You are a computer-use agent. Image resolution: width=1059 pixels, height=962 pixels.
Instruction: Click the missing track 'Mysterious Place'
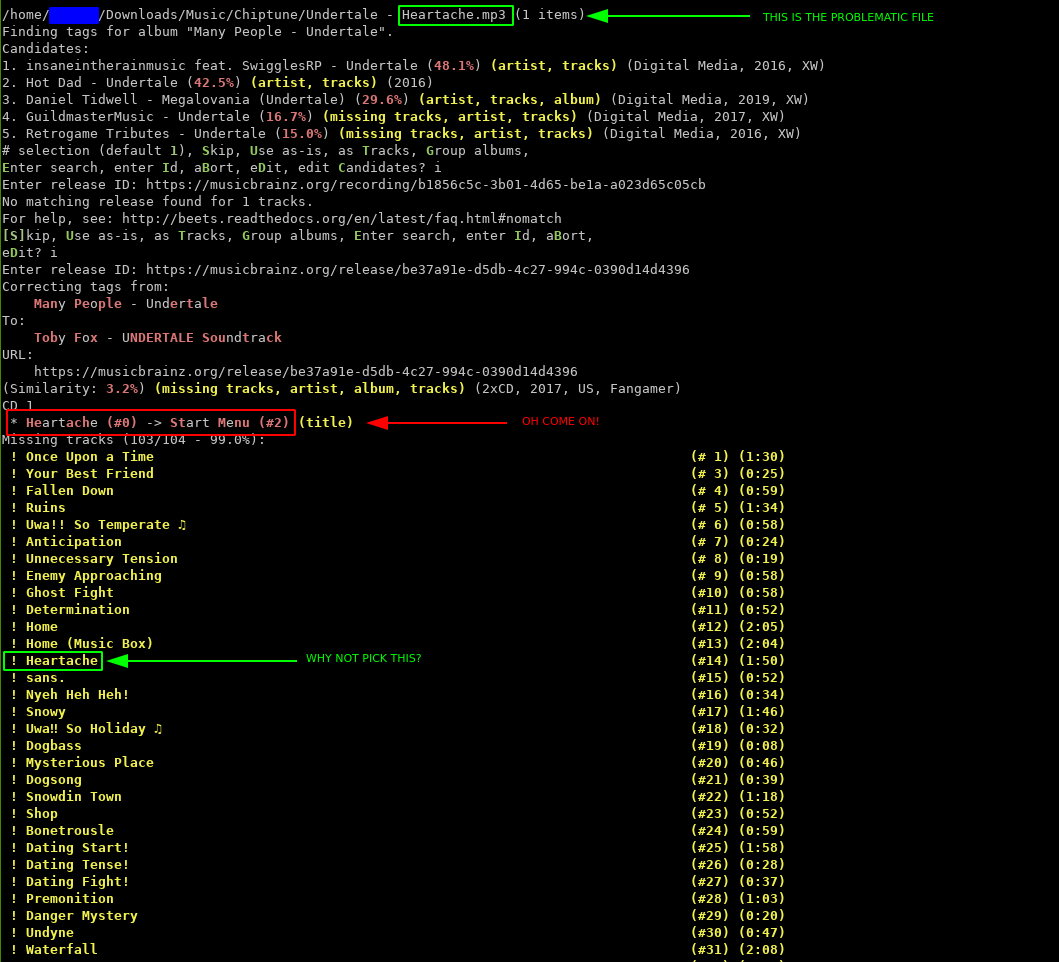click(90, 763)
